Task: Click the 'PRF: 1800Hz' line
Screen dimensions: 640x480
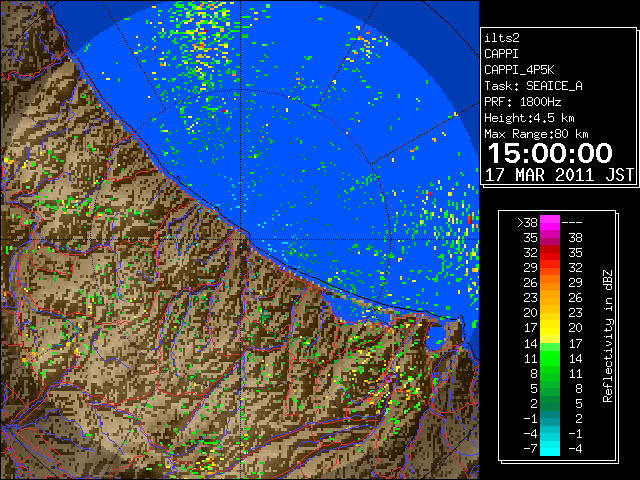Action: (x=522, y=102)
